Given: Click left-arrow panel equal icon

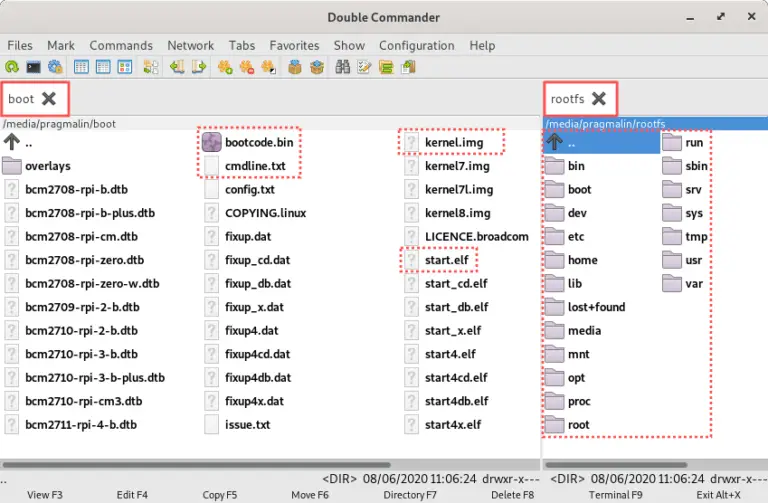Looking at the screenshot, I should pos(177,67).
